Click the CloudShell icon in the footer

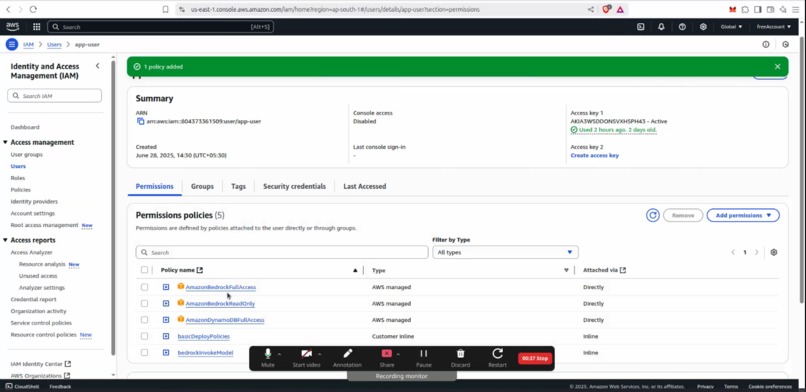[9, 386]
